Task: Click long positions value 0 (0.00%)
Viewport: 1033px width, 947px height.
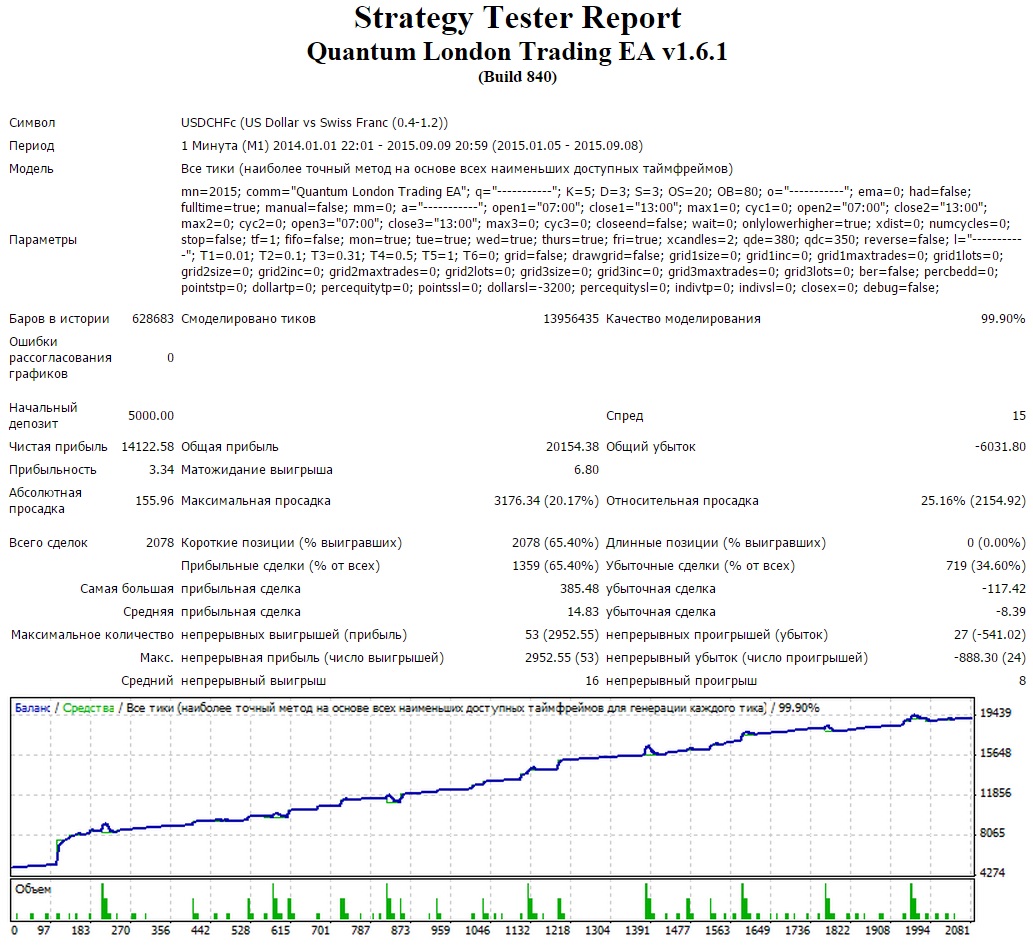Action: tap(996, 543)
